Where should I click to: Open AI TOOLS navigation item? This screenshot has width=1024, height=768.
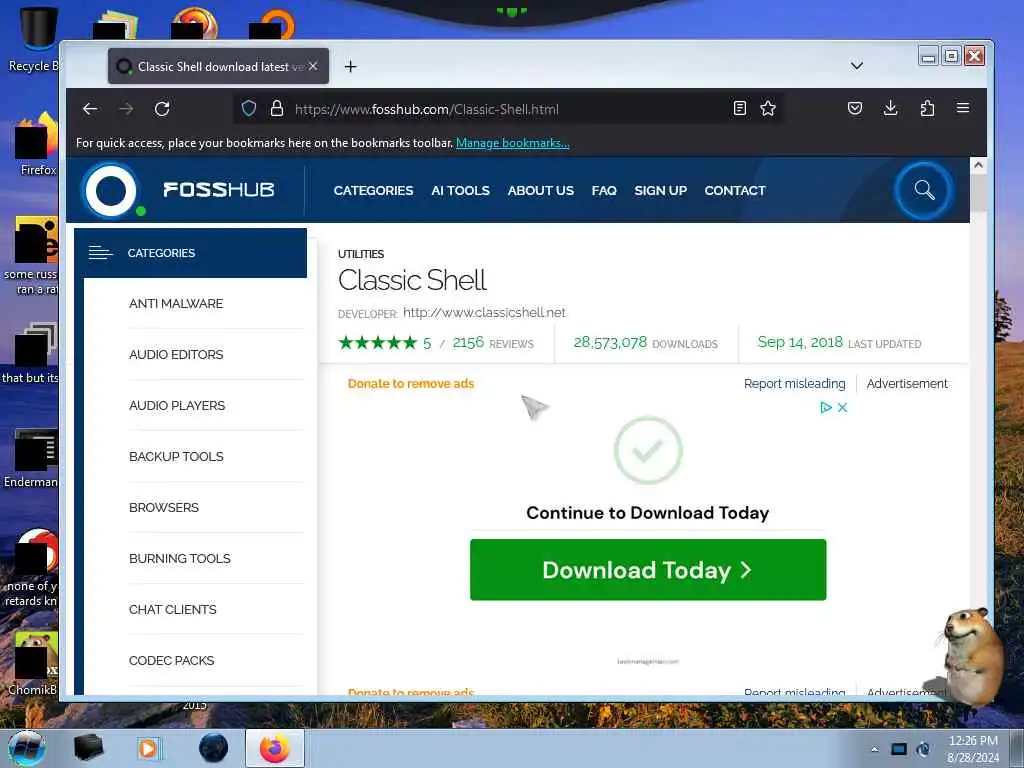460,191
